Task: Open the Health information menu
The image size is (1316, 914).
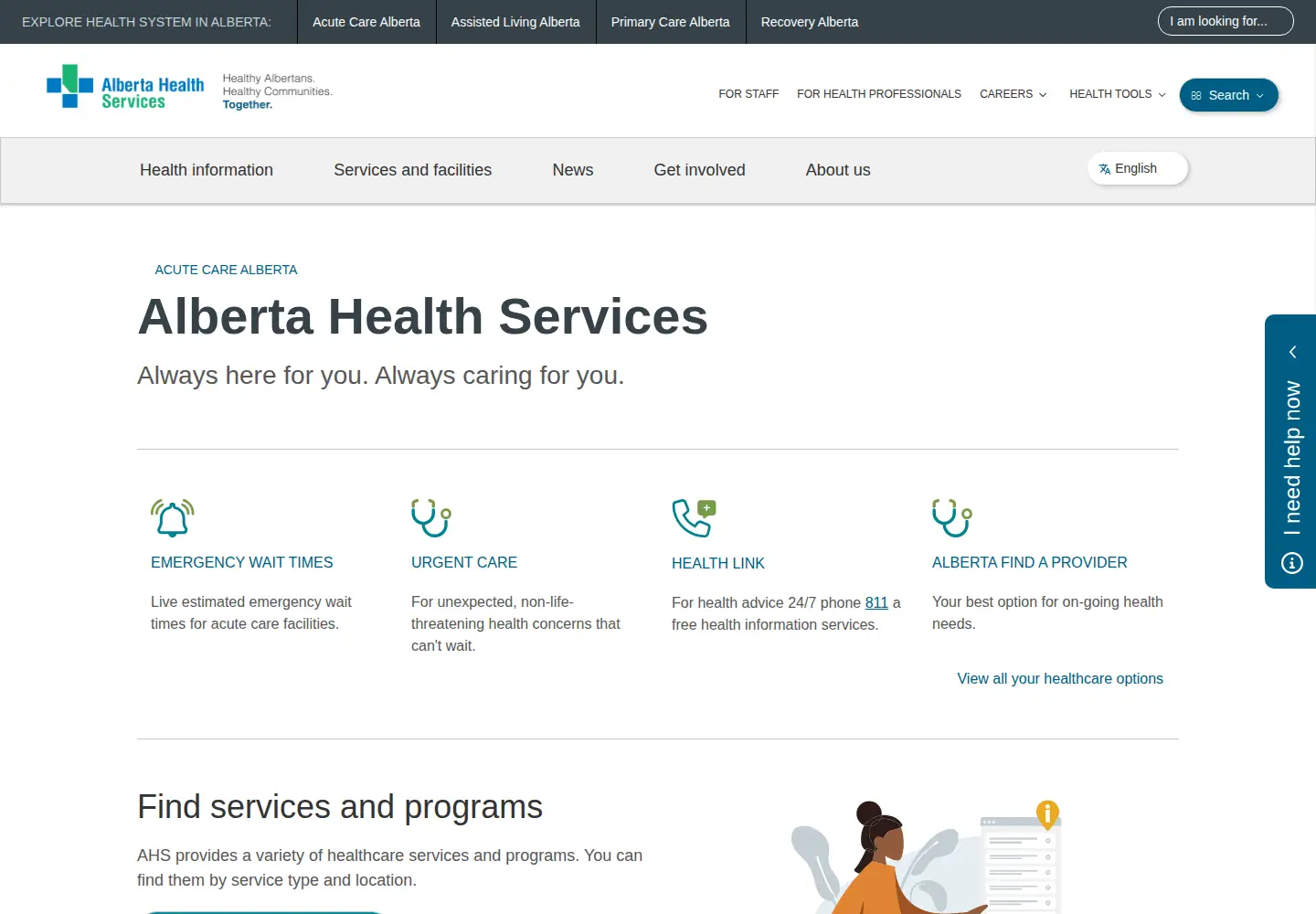Action: (x=207, y=170)
